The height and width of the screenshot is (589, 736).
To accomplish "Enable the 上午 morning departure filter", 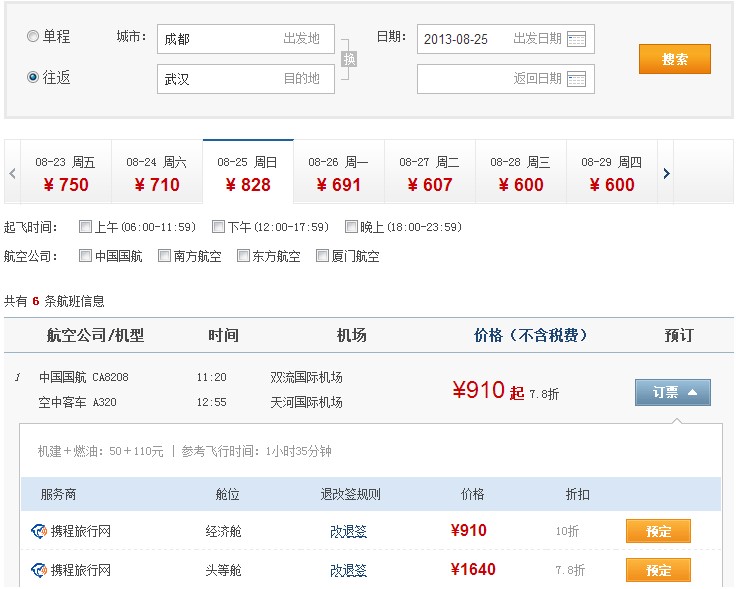I will 85,227.
